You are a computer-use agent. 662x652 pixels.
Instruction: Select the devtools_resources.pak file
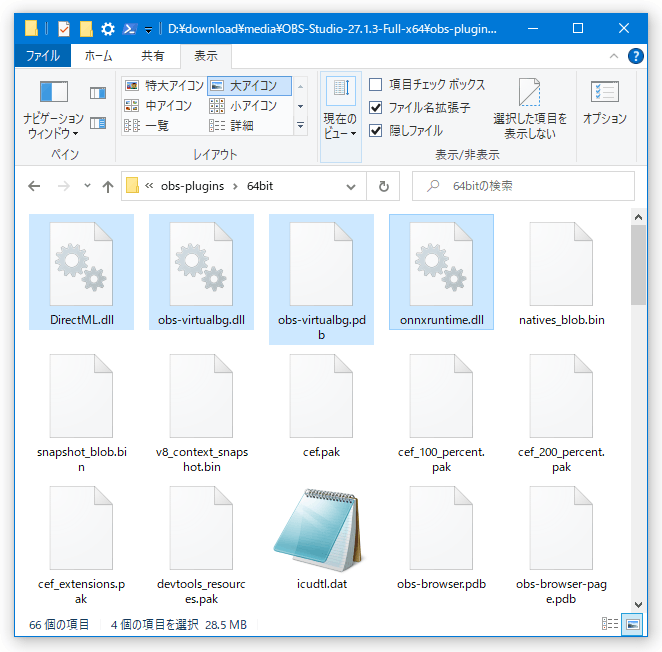[x=201, y=544]
